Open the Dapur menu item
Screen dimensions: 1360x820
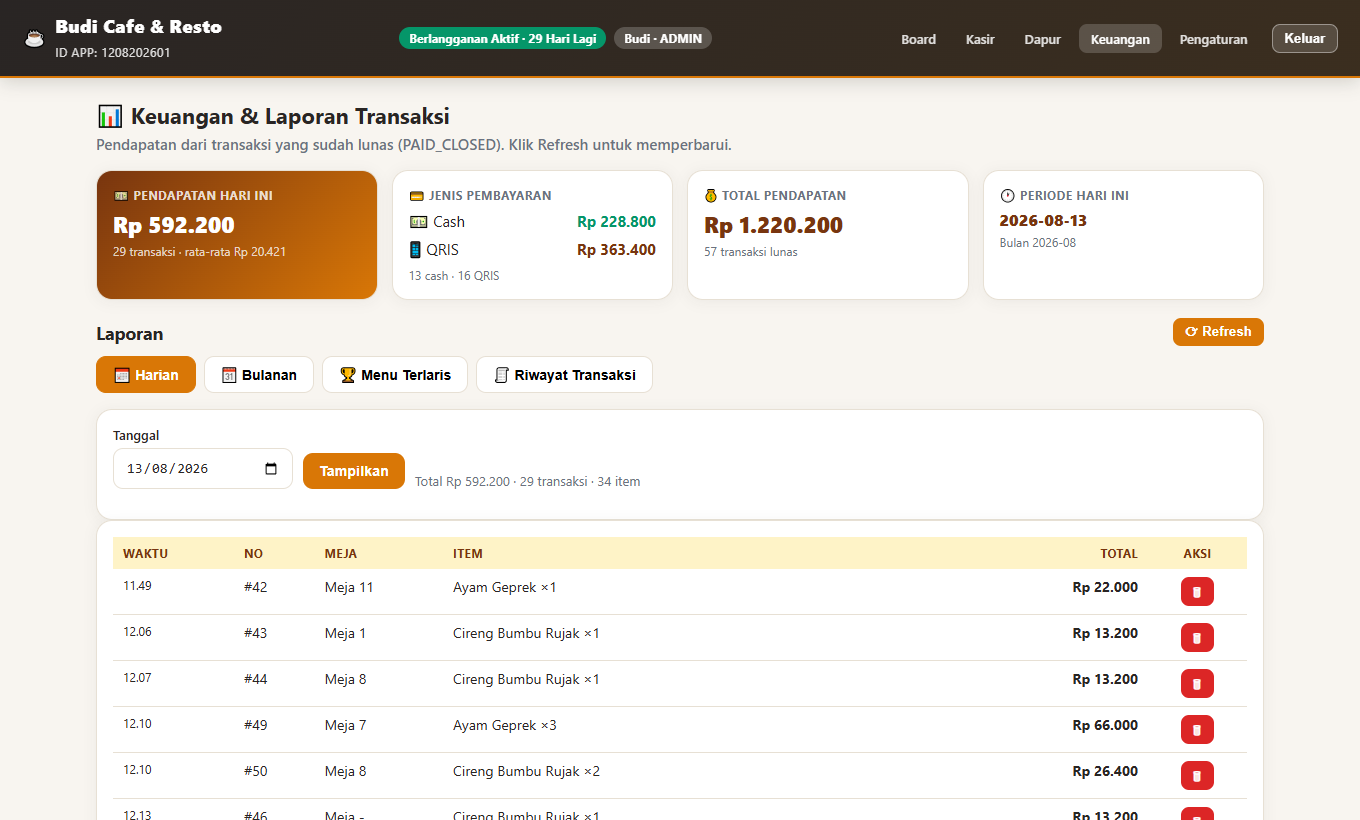pyautogui.click(x=1042, y=39)
